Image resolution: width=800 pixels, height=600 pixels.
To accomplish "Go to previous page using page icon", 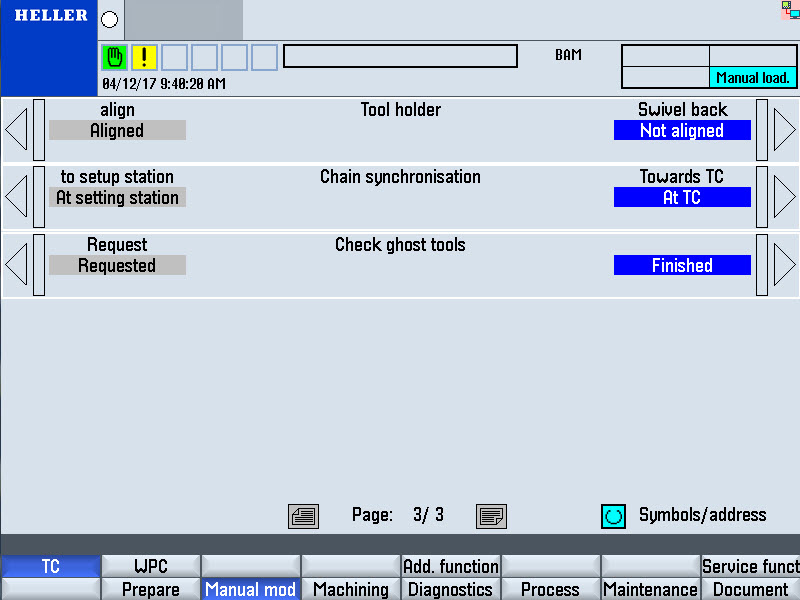I will click(x=303, y=516).
